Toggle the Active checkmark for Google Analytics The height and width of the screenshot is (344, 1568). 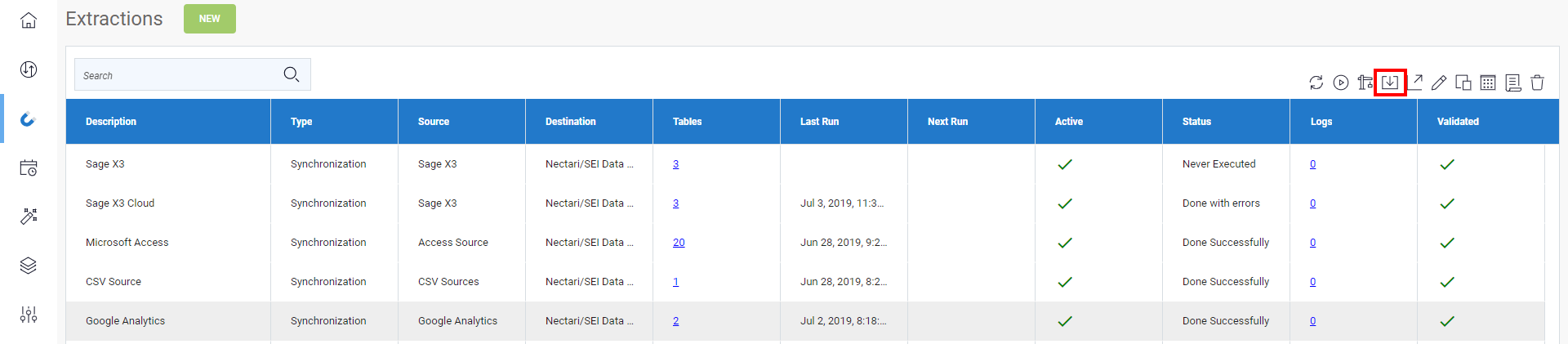(1065, 321)
